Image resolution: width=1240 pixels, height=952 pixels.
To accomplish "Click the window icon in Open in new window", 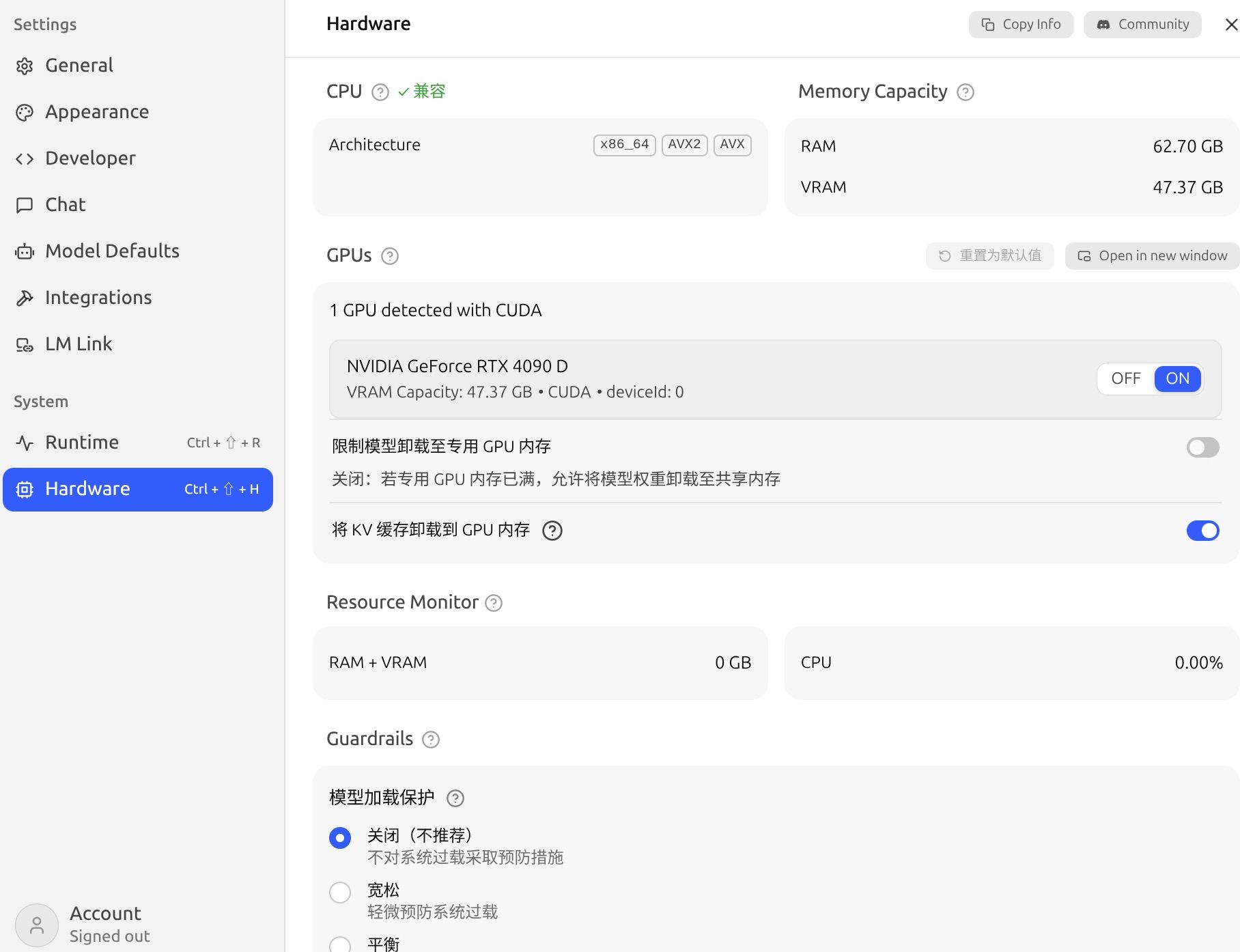I will [1084, 256].
